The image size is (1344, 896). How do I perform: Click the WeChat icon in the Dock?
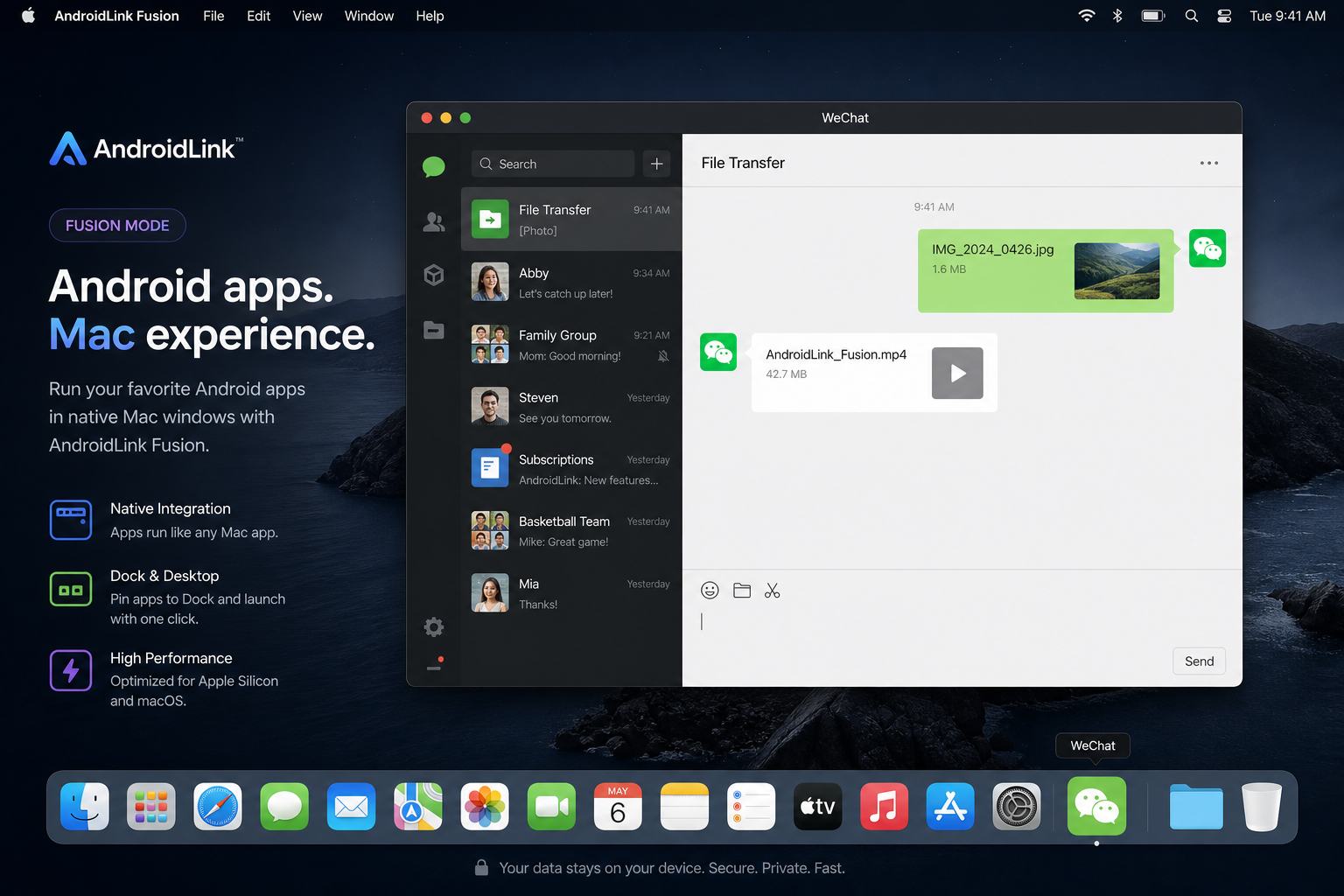coord(1096,806)
